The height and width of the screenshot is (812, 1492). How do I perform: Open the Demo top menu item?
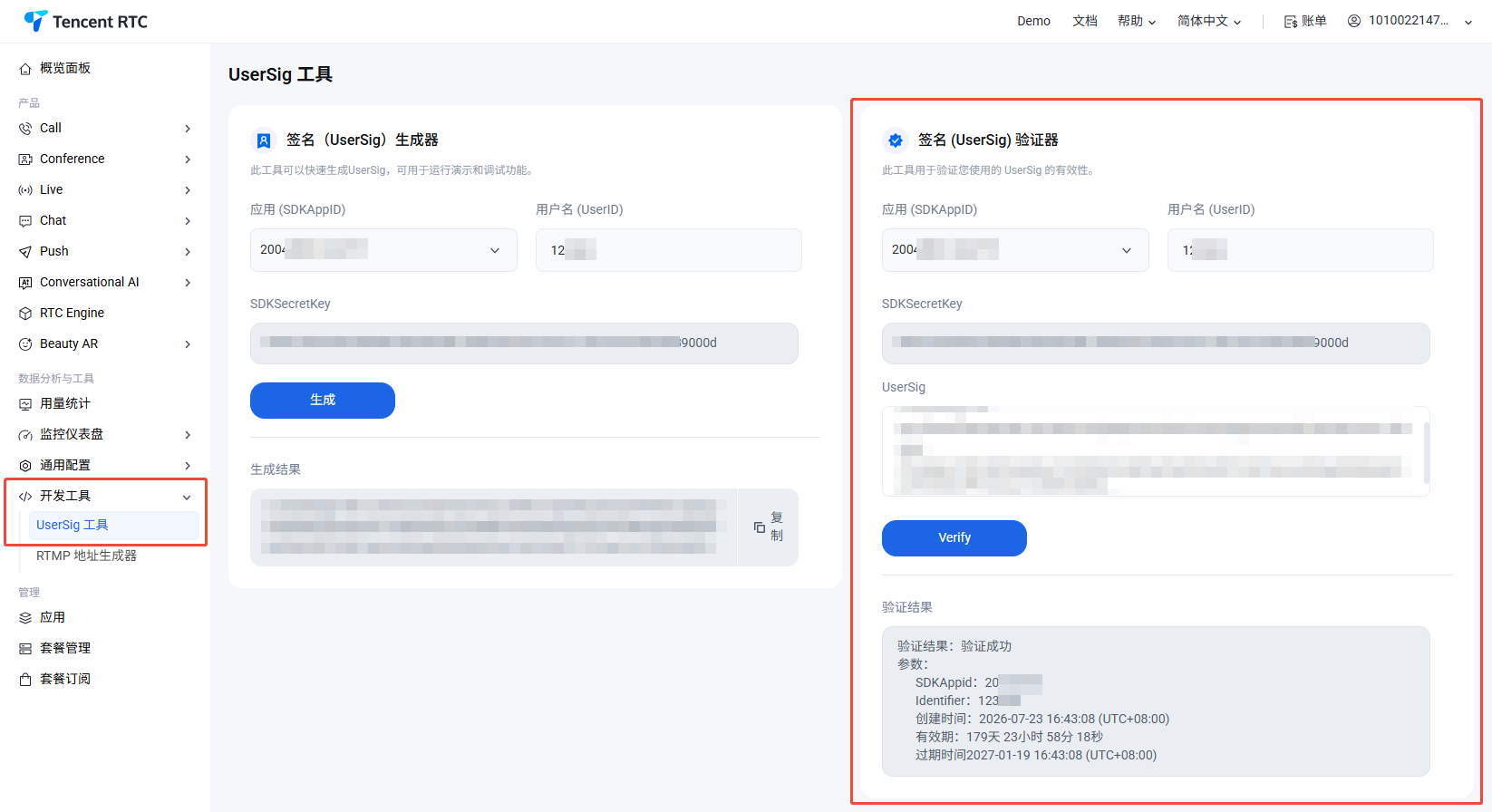(1033, 21)
